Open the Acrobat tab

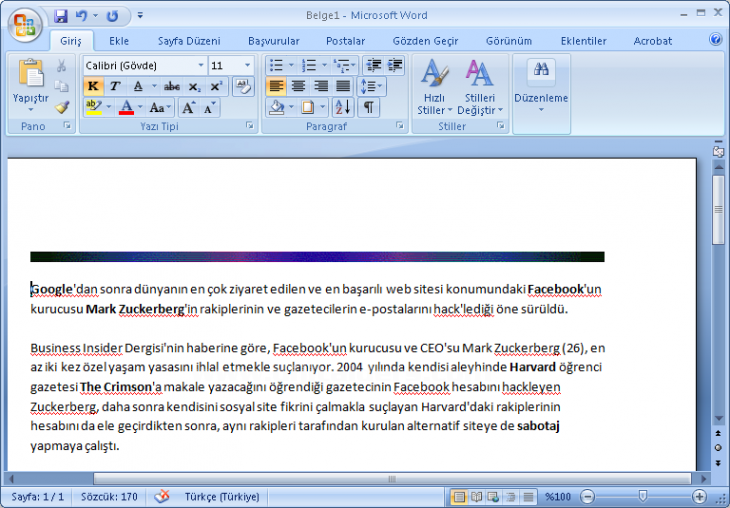653,41
